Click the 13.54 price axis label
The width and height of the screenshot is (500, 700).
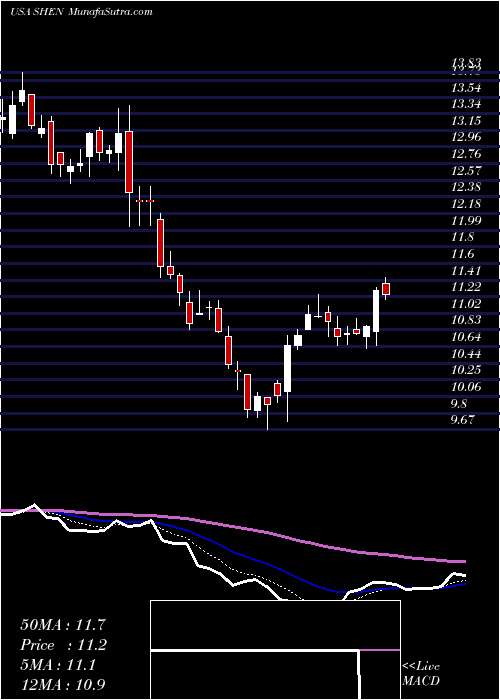coord(466,88)
